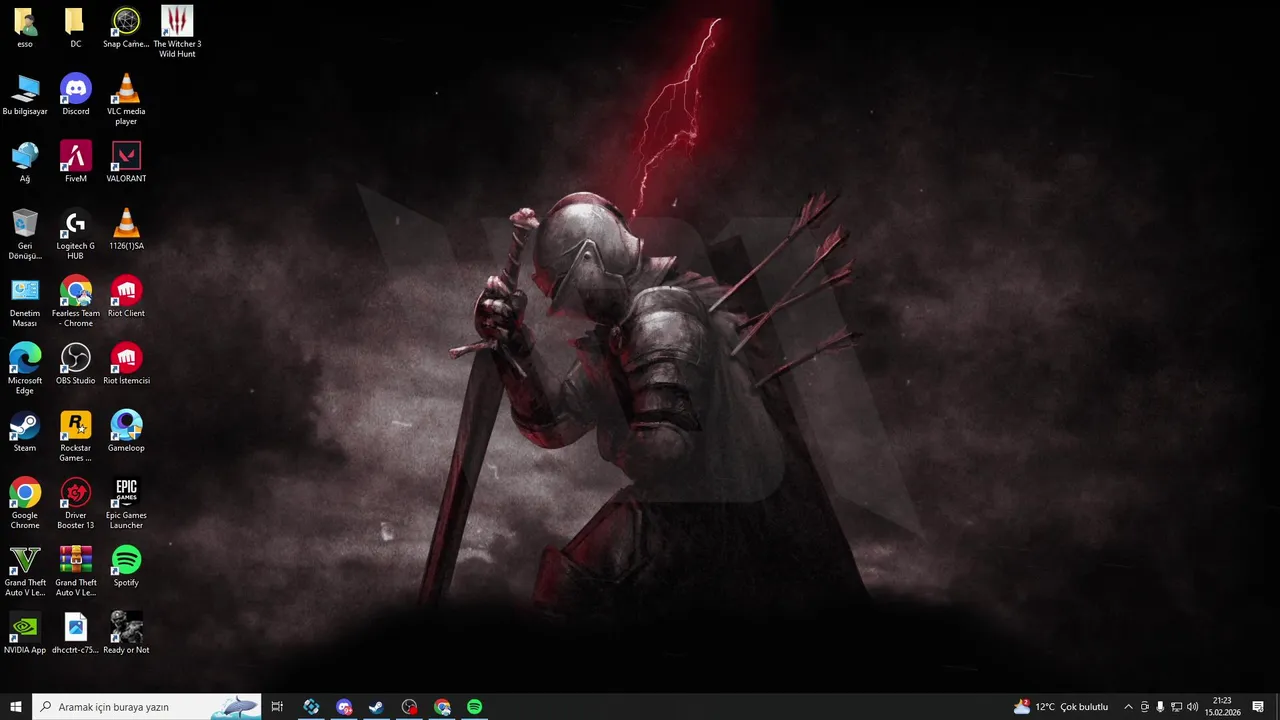Click the microphone tray icon
This screenshot has height=720, width=1280.
pos(1160,707)
